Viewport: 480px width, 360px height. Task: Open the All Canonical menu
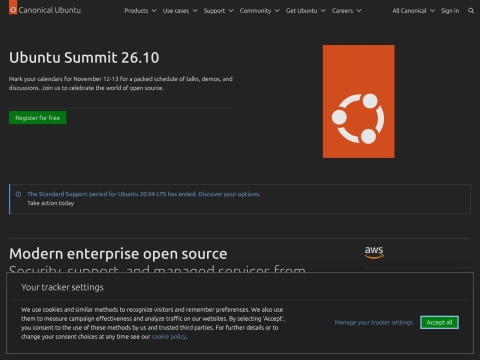pos(413,11)
